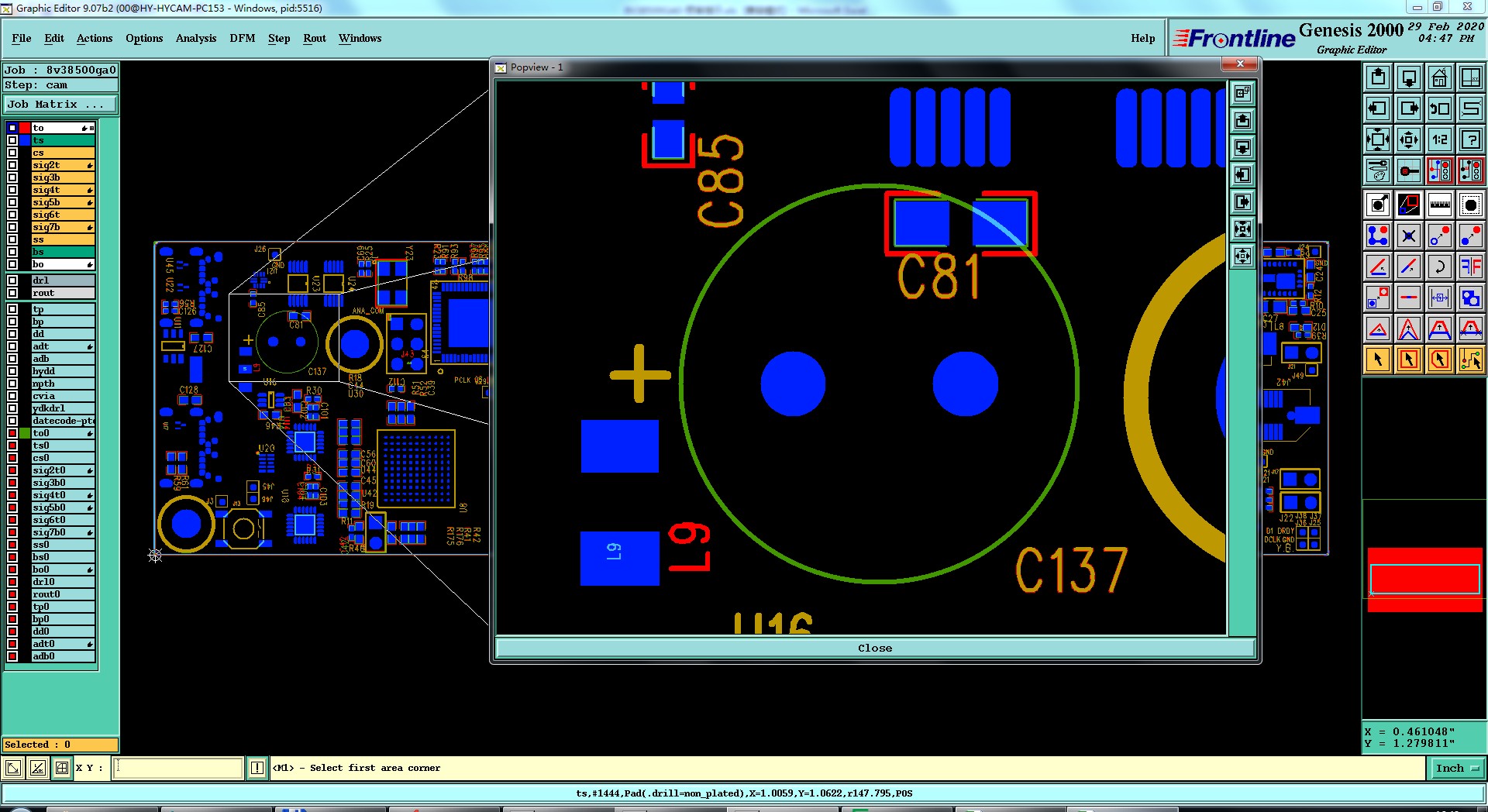Select the datecode-pt layer row
This screenshot has height=812, width=1488.
[63, 421]
